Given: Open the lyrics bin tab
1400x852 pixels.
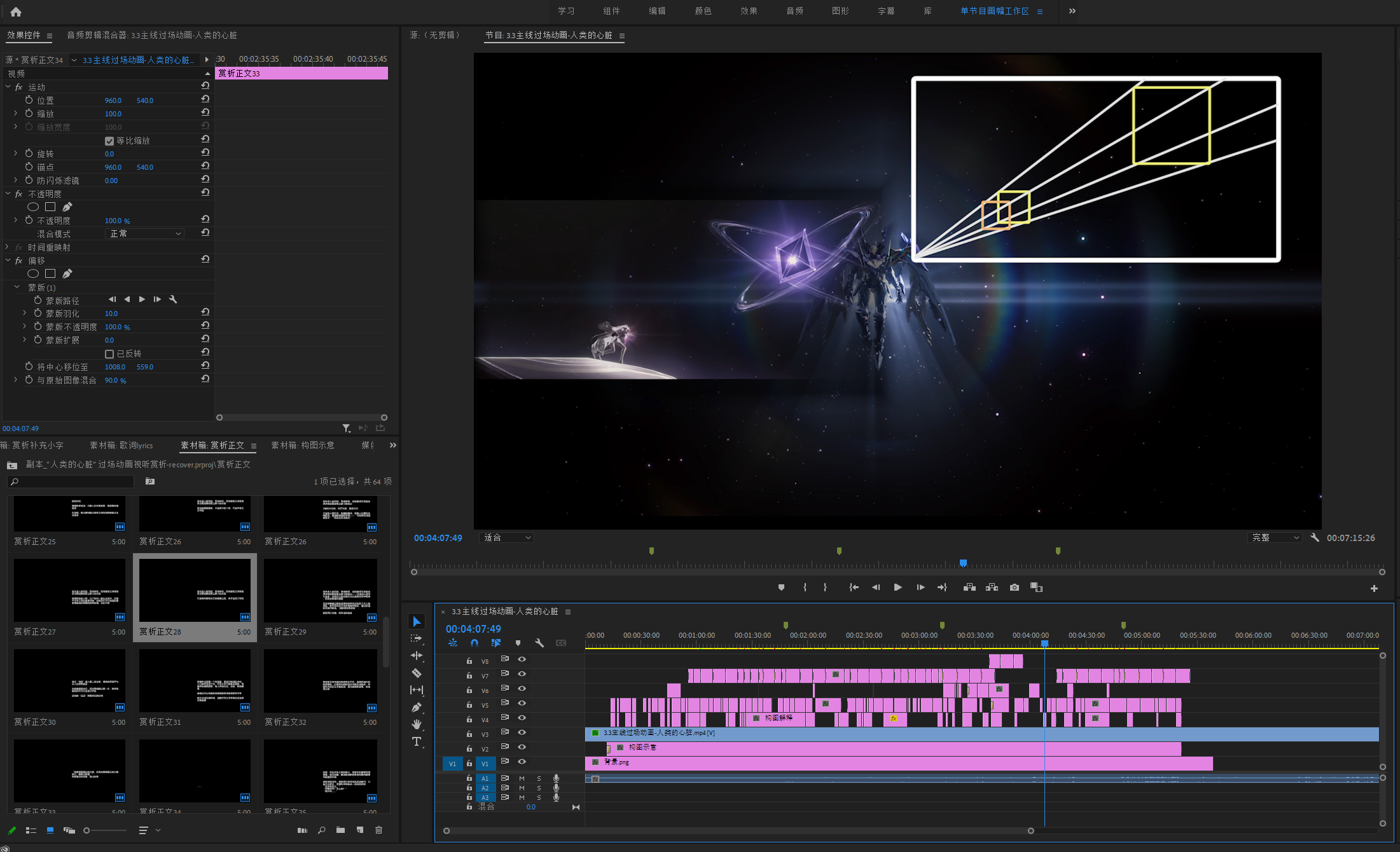Looking at the screenshot, I should coord(121,445).
